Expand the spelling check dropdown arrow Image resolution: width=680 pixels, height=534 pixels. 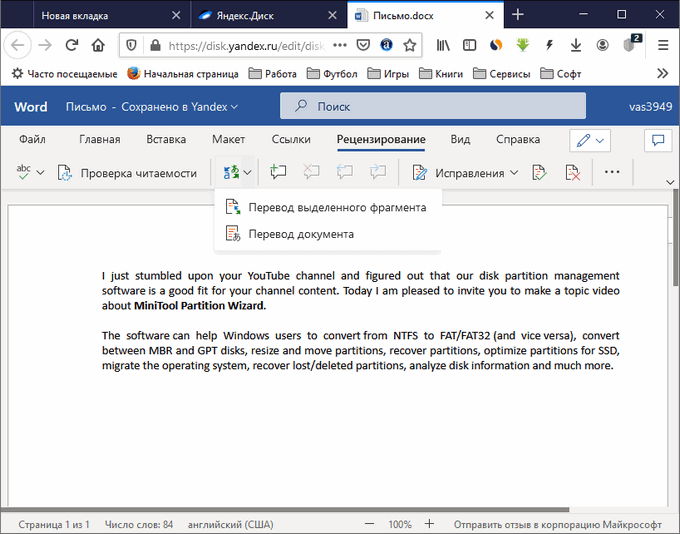pos(40,173)
